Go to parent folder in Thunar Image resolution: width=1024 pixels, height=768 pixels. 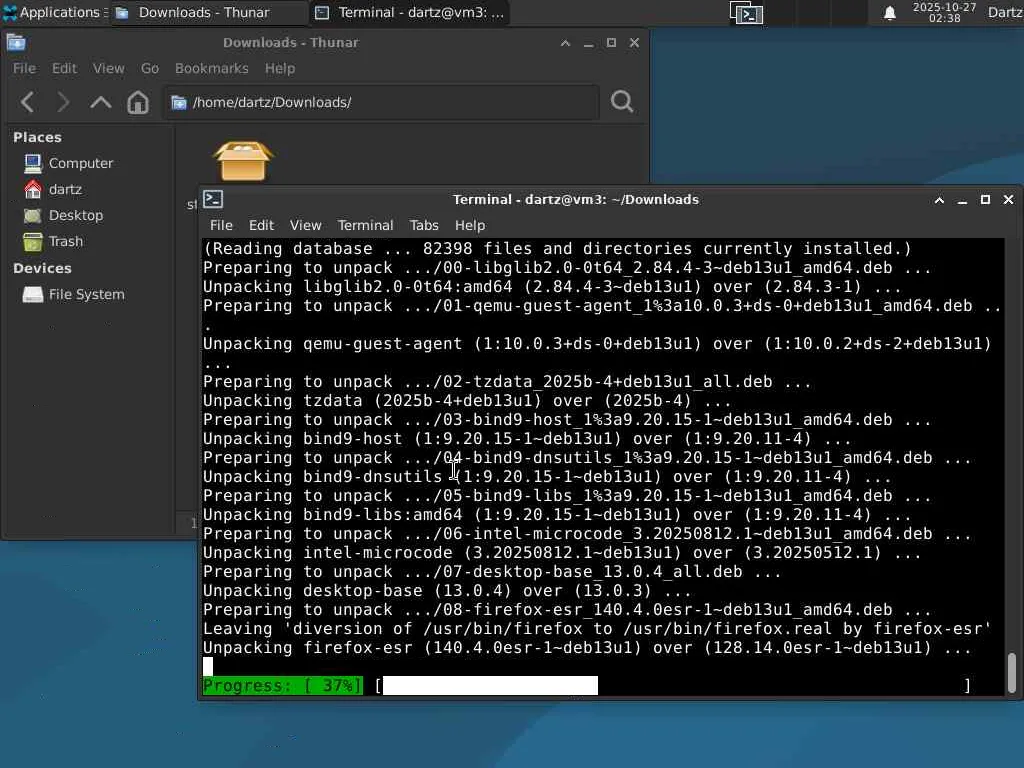coord(101,102)
